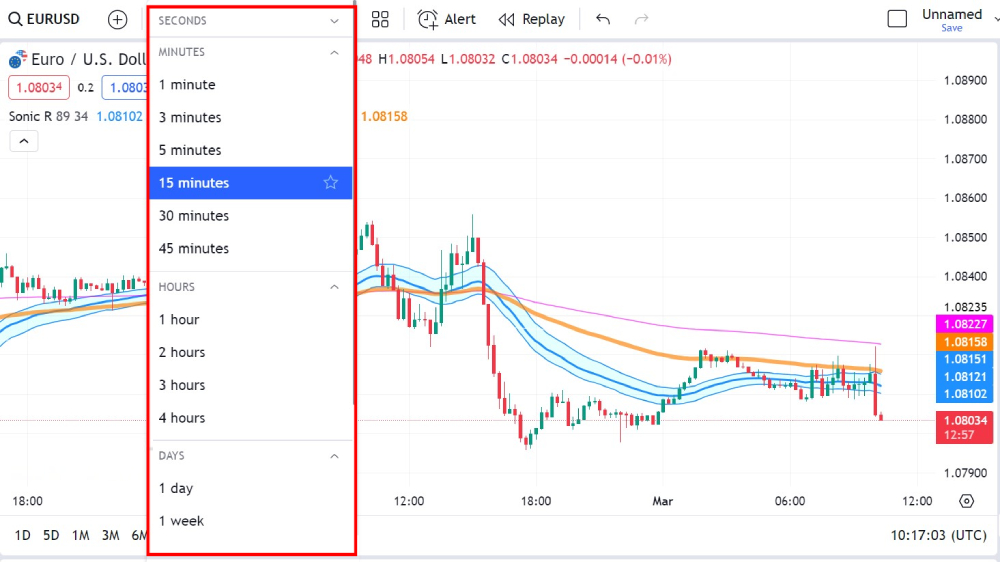This screenshot has width=1000, height=562.
Task: Click the Save layout link
Action: pos(952,28)
